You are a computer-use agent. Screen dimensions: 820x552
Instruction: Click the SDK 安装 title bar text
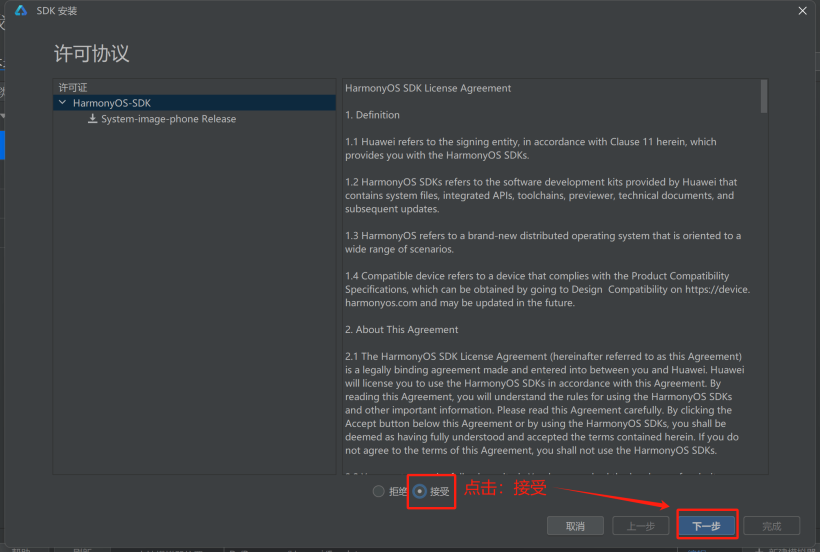click(56, 11)
